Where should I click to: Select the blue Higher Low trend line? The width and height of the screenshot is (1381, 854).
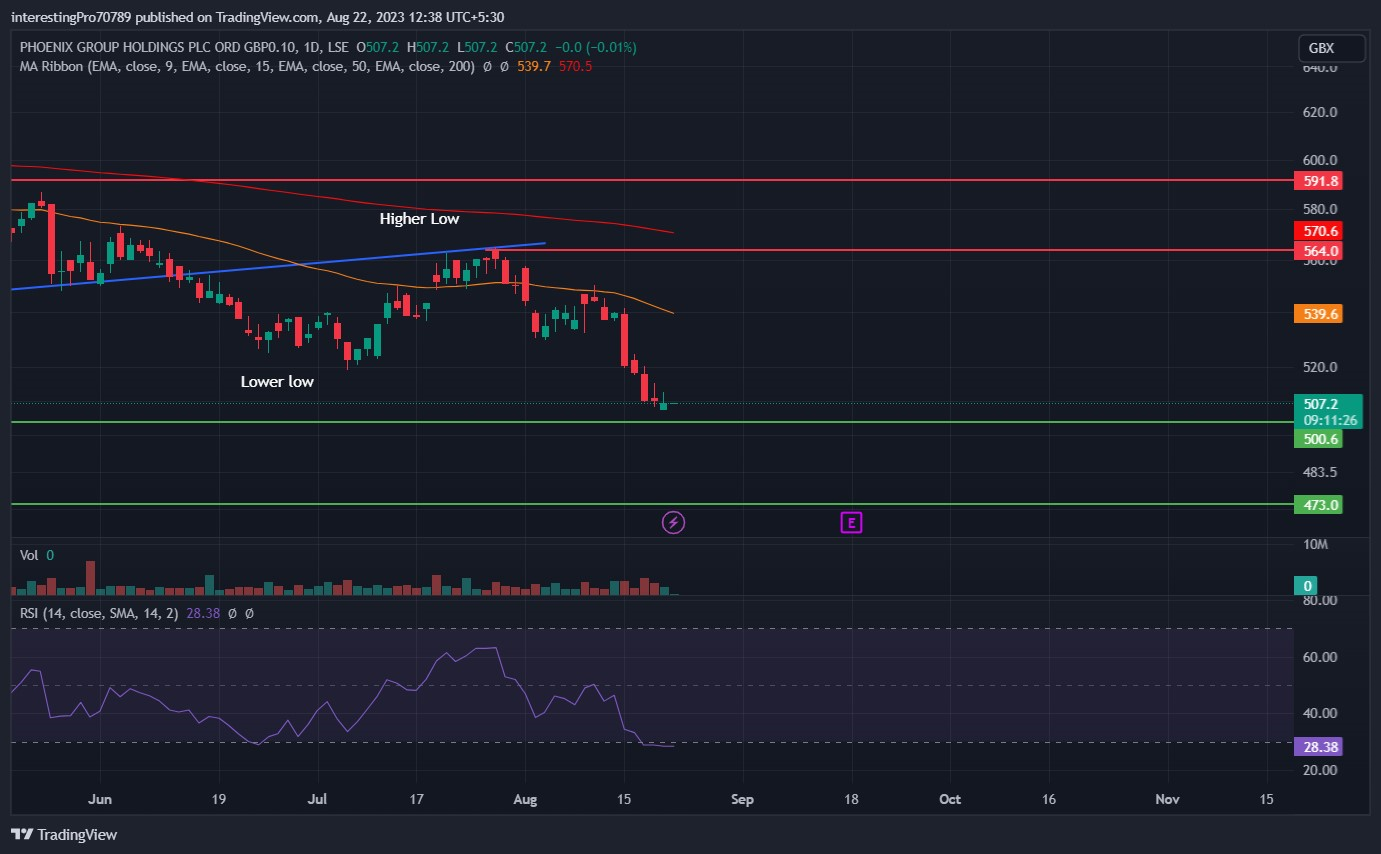pyautogui.click(x=278, y=266)
